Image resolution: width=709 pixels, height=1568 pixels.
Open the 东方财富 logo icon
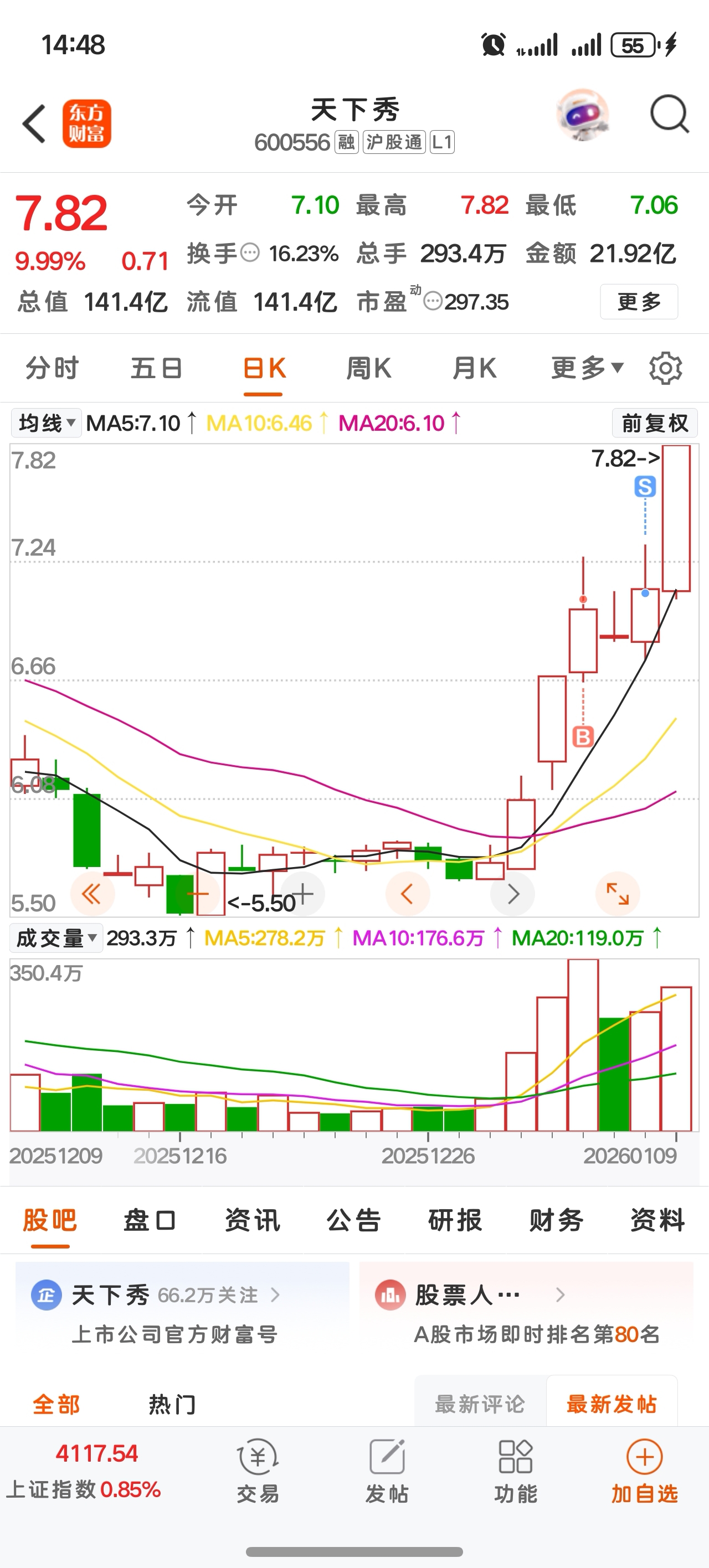(86, 123)
